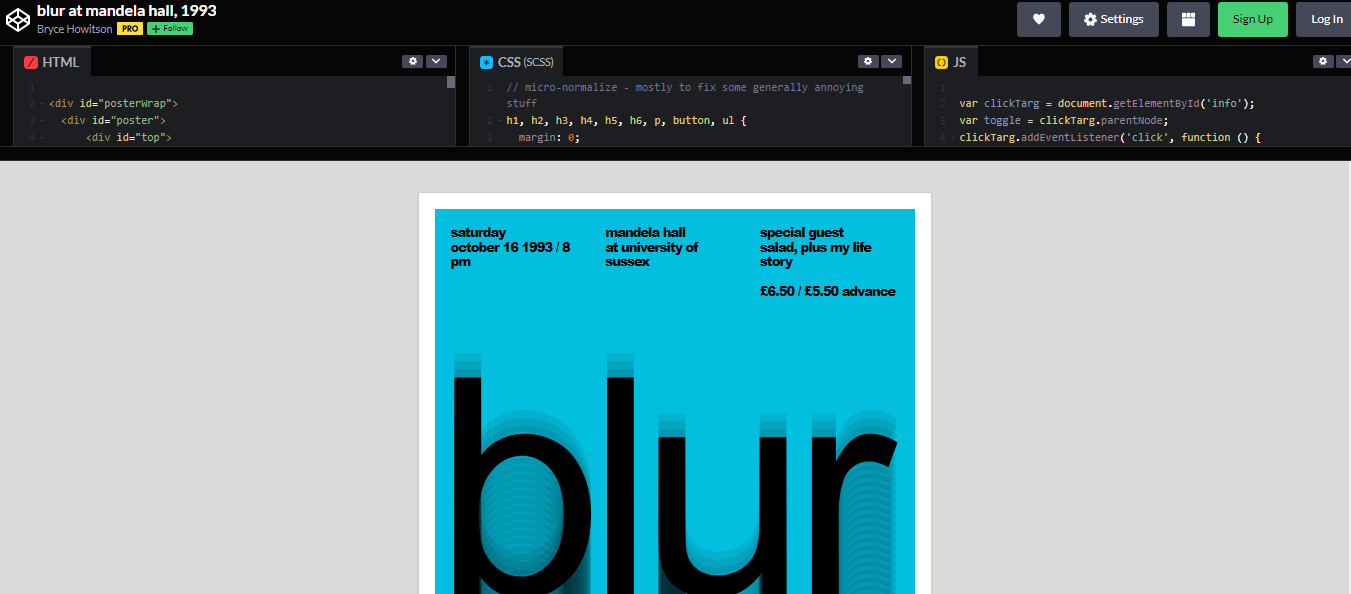Expand JS editor dropdown chevron
The width and height of the screenshot is (1351, 594).
coord(1345,61)
